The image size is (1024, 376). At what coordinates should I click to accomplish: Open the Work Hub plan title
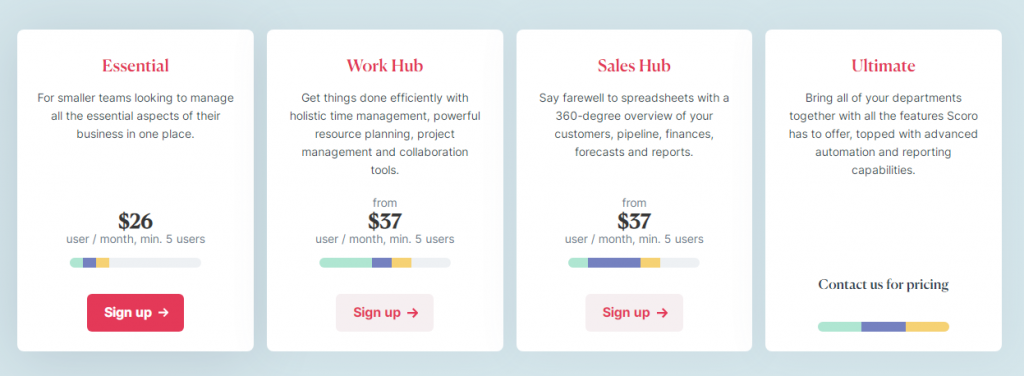385,66
